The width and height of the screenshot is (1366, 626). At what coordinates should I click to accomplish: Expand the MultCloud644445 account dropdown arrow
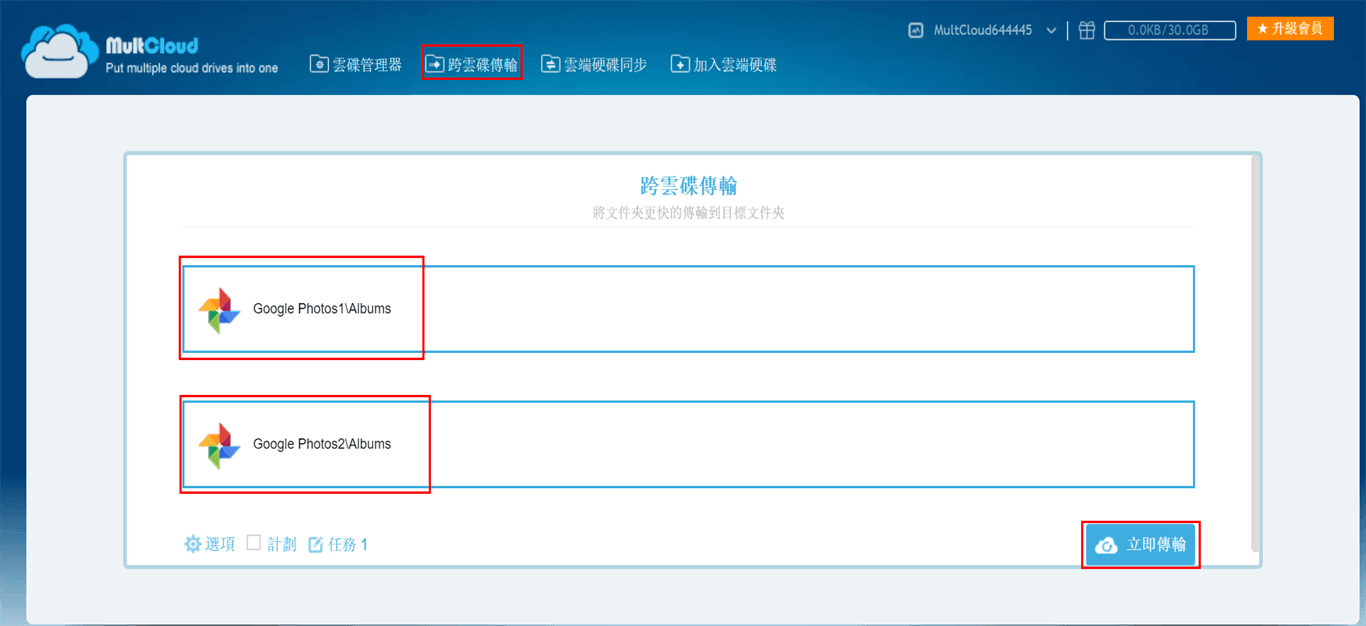(1051, 31)
